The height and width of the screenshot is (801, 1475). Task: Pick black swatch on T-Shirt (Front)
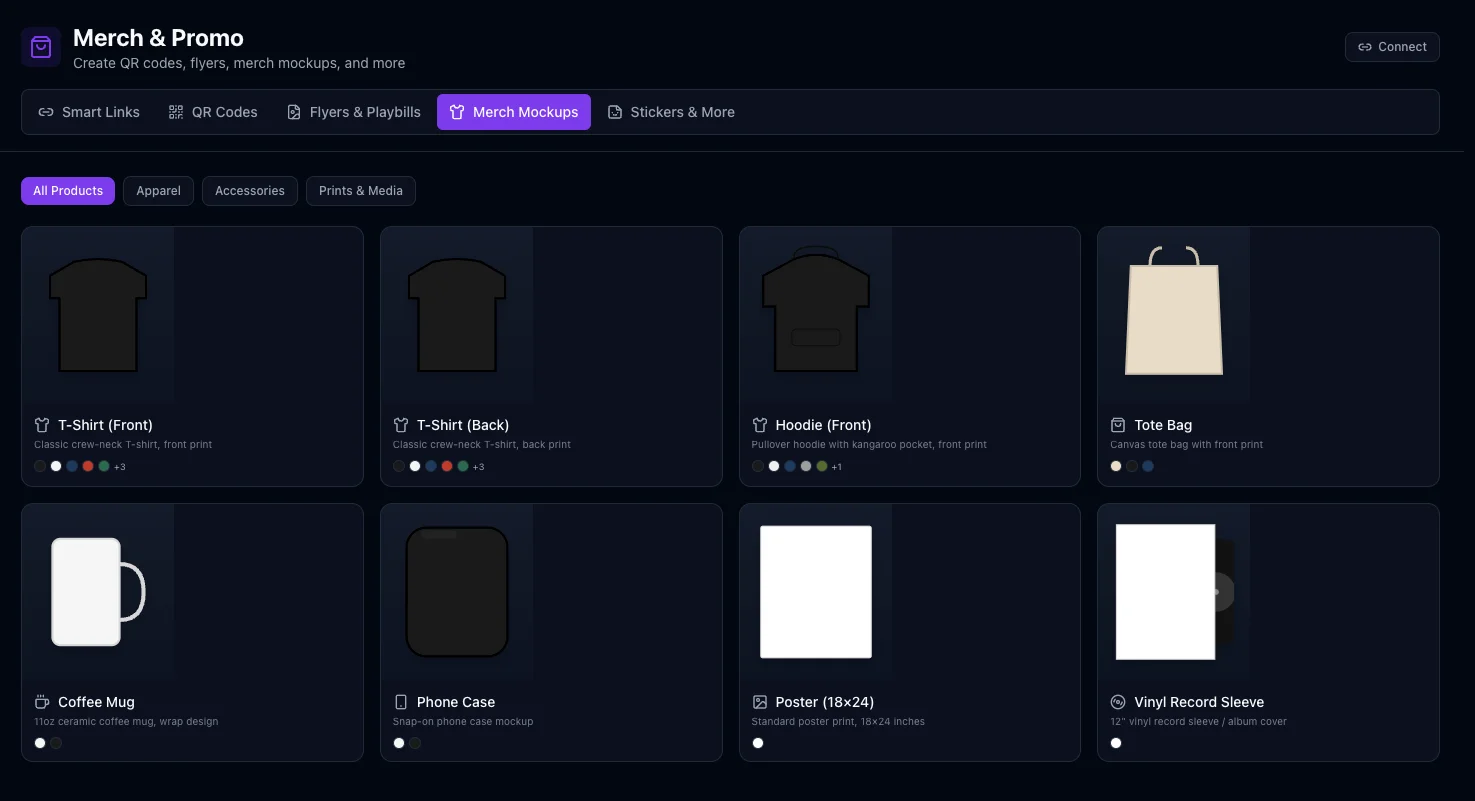click(x=40, y=466)
